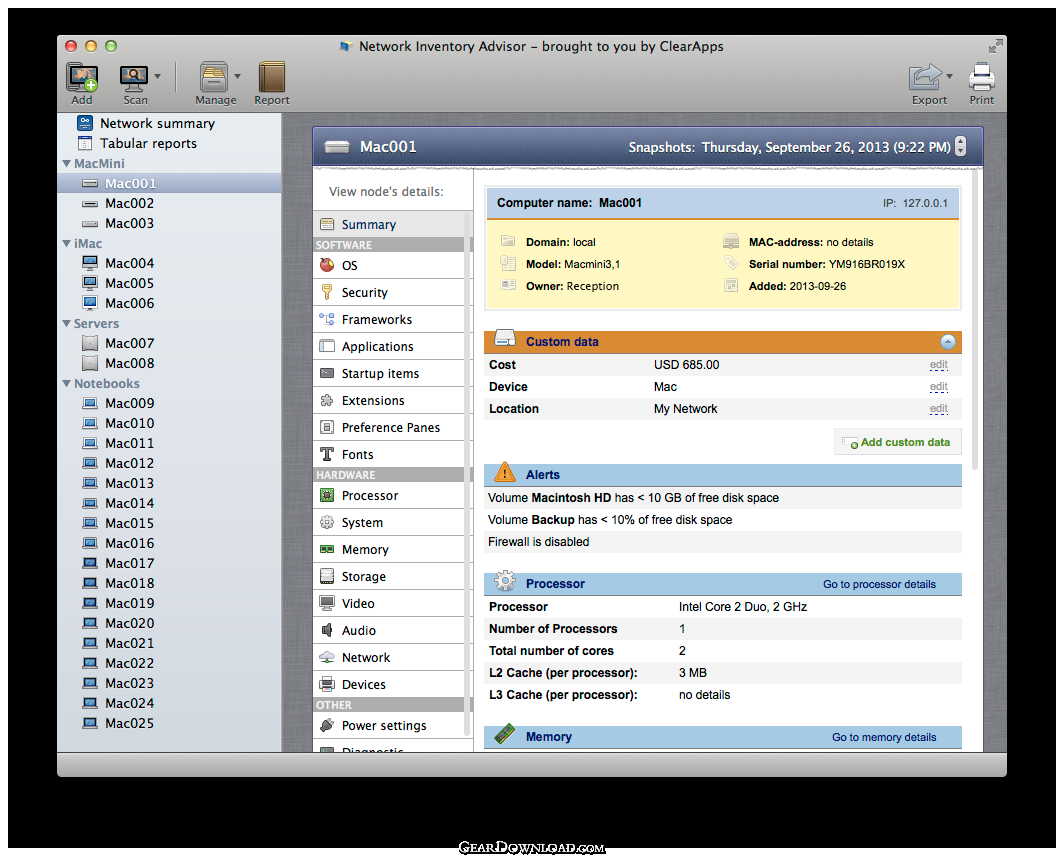1064x856 pixels.
Task: Follow the Go to processor details link
Action: 879,584
